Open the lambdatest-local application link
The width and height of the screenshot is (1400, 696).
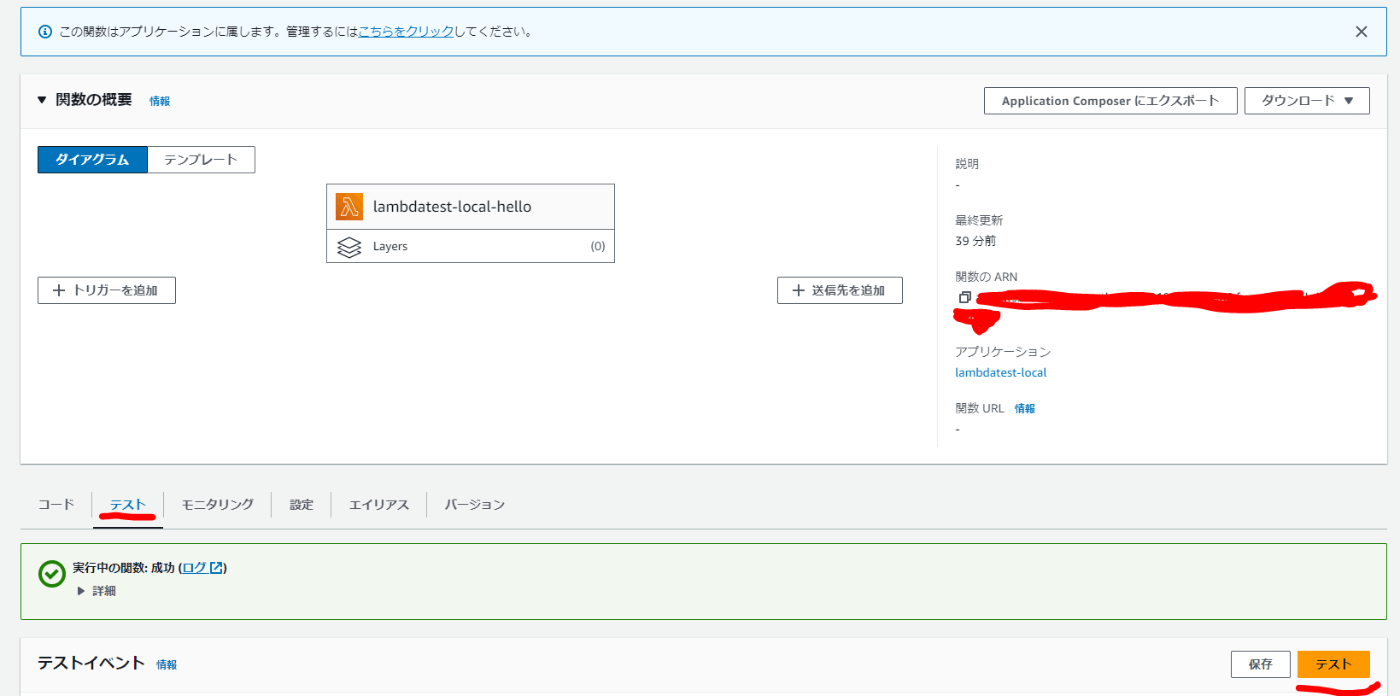(1001, 373)
